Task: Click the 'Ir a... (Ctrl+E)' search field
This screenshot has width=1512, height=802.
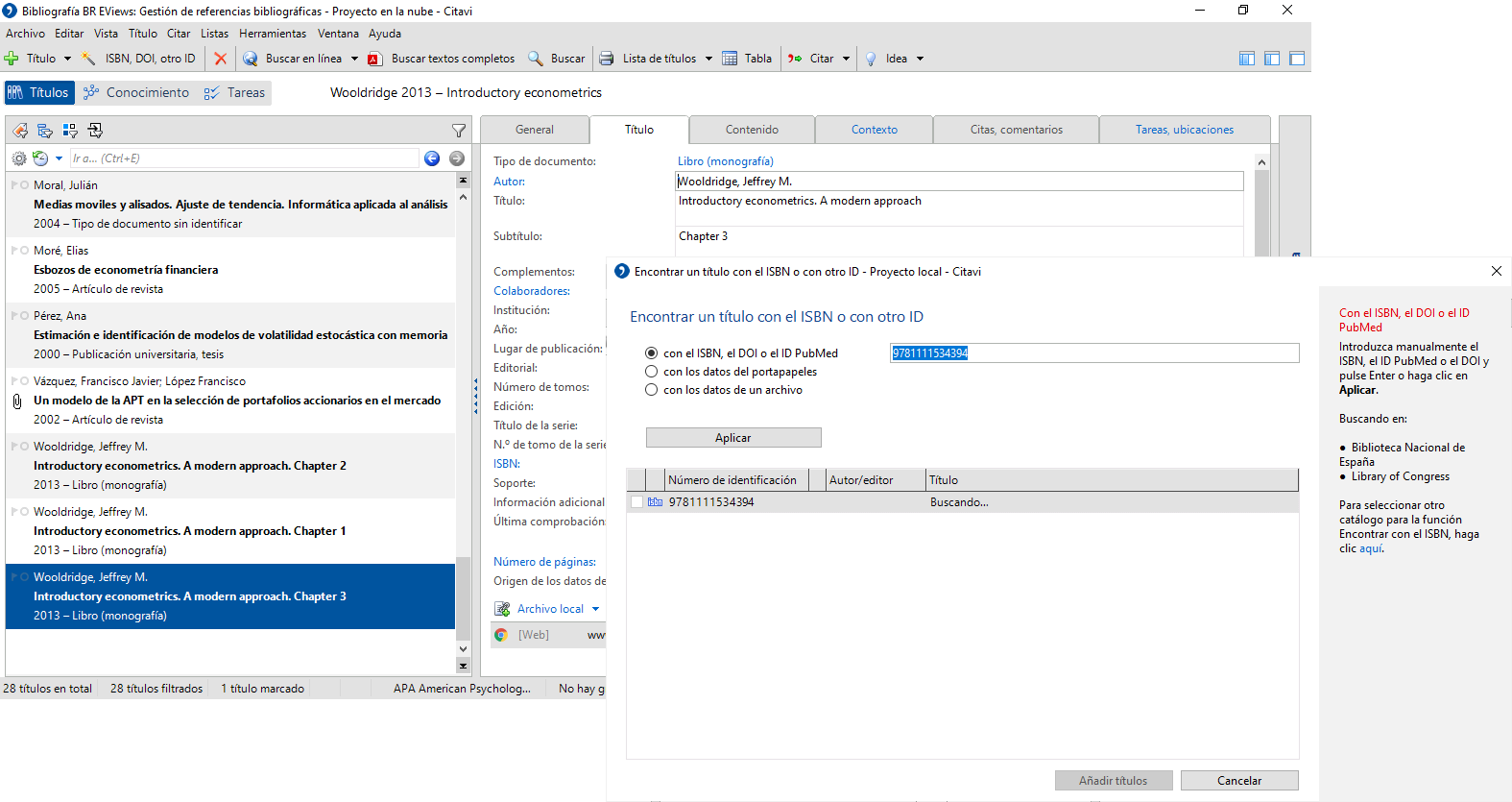Action: click(x=244, y=158)
